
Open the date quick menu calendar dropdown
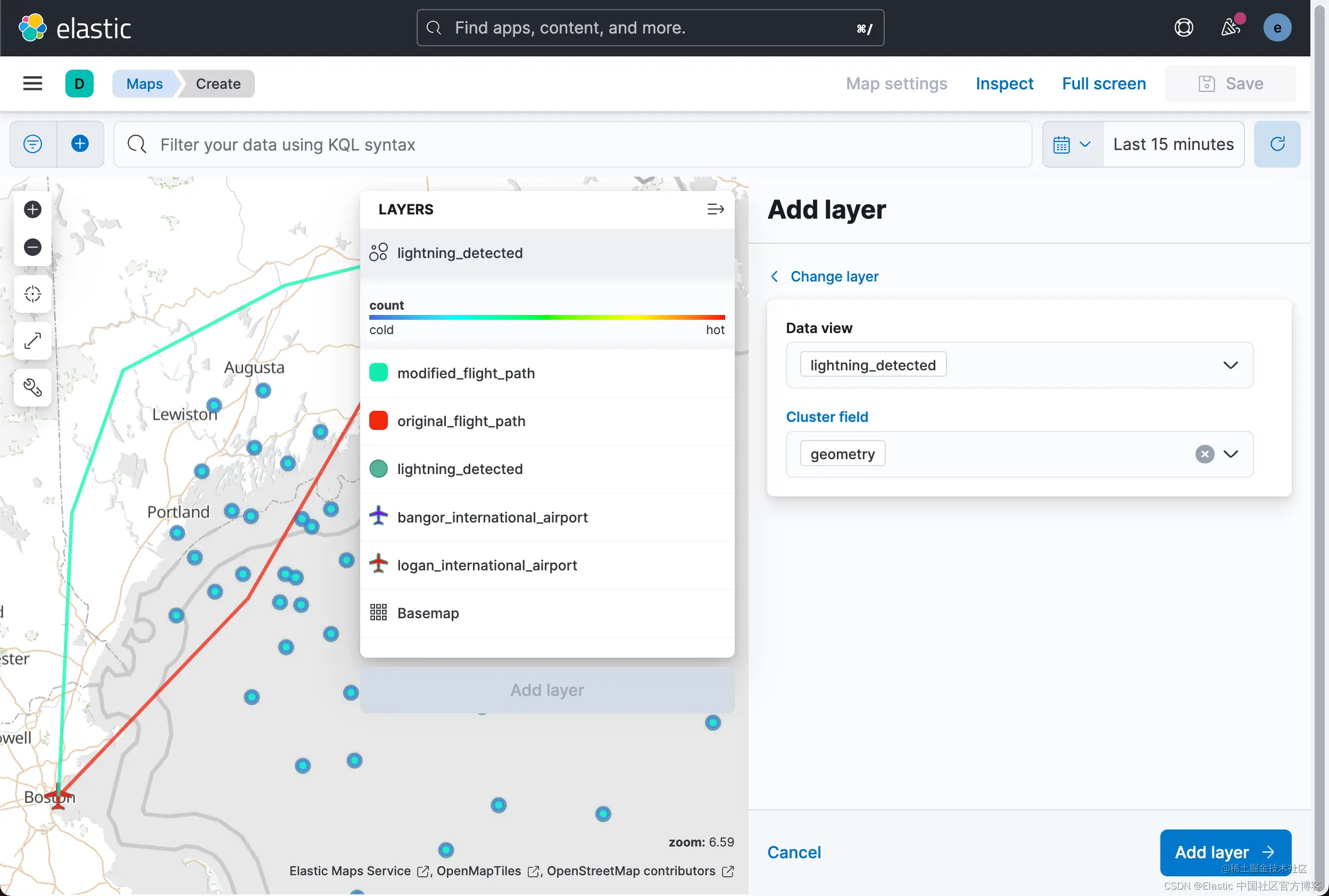pyautogui.click(x=1072, y=145)
